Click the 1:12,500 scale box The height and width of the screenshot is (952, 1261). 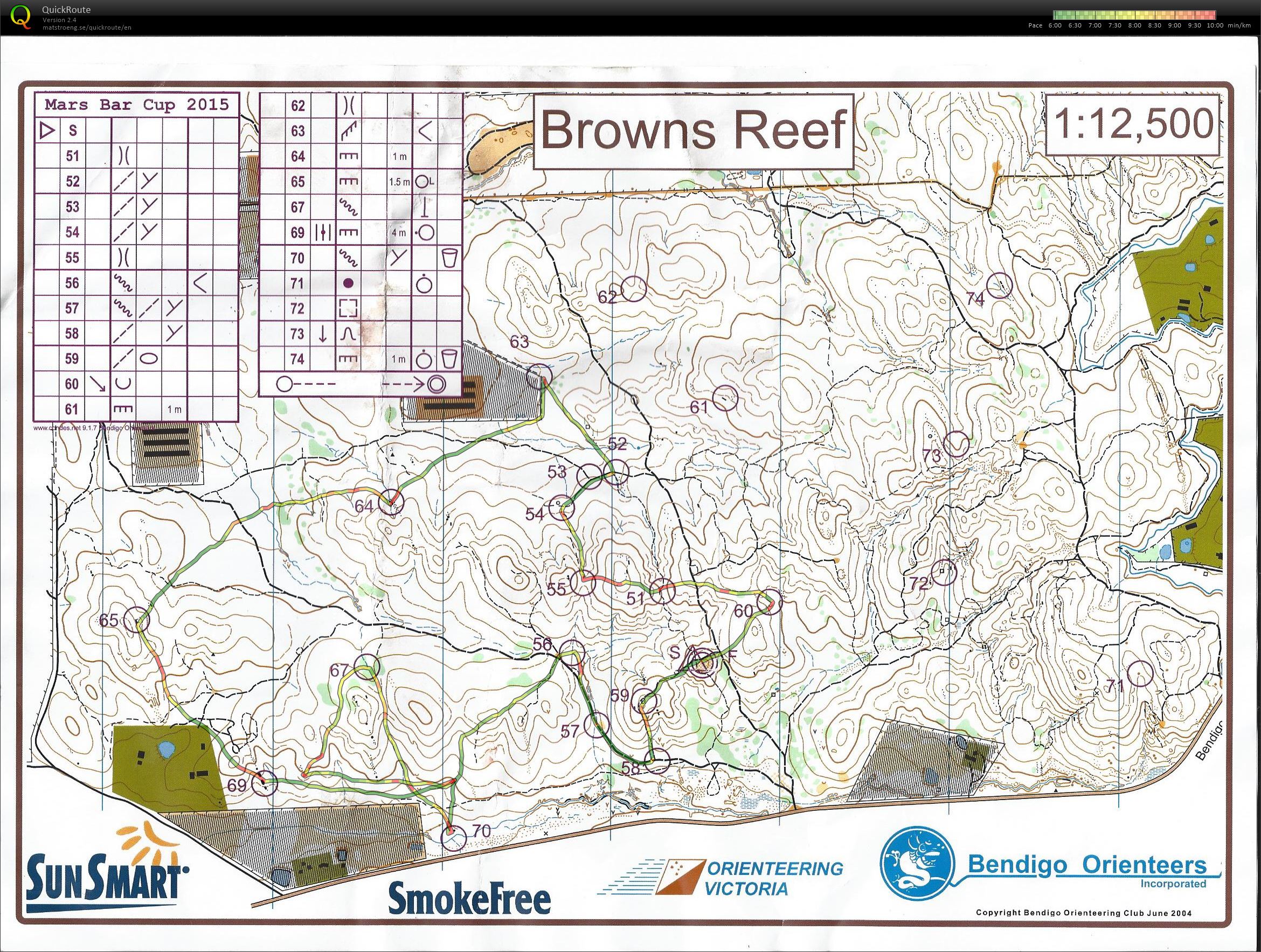coord(1133,124)
